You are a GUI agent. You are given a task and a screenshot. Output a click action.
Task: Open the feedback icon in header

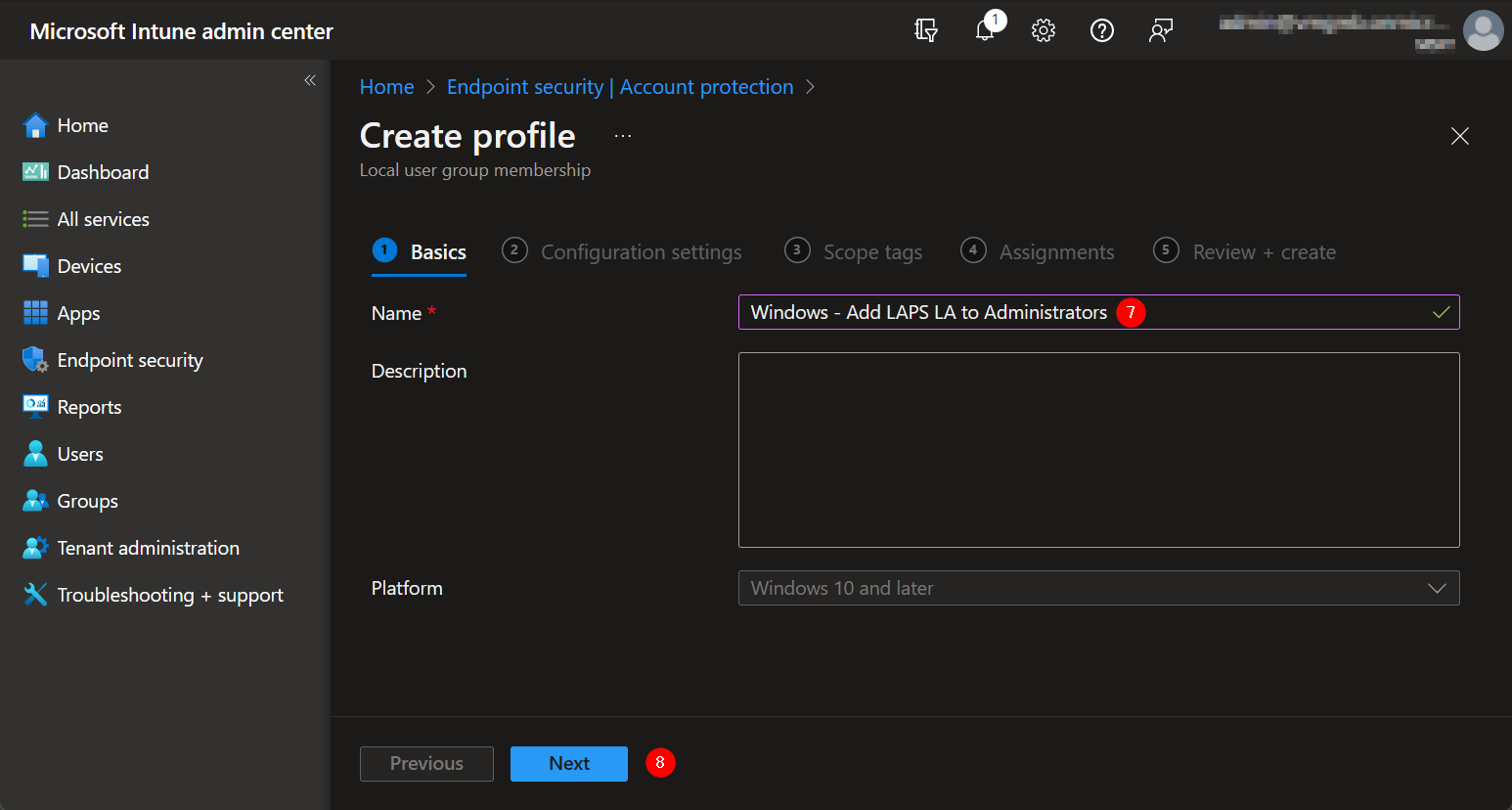tap(1161, 30)
